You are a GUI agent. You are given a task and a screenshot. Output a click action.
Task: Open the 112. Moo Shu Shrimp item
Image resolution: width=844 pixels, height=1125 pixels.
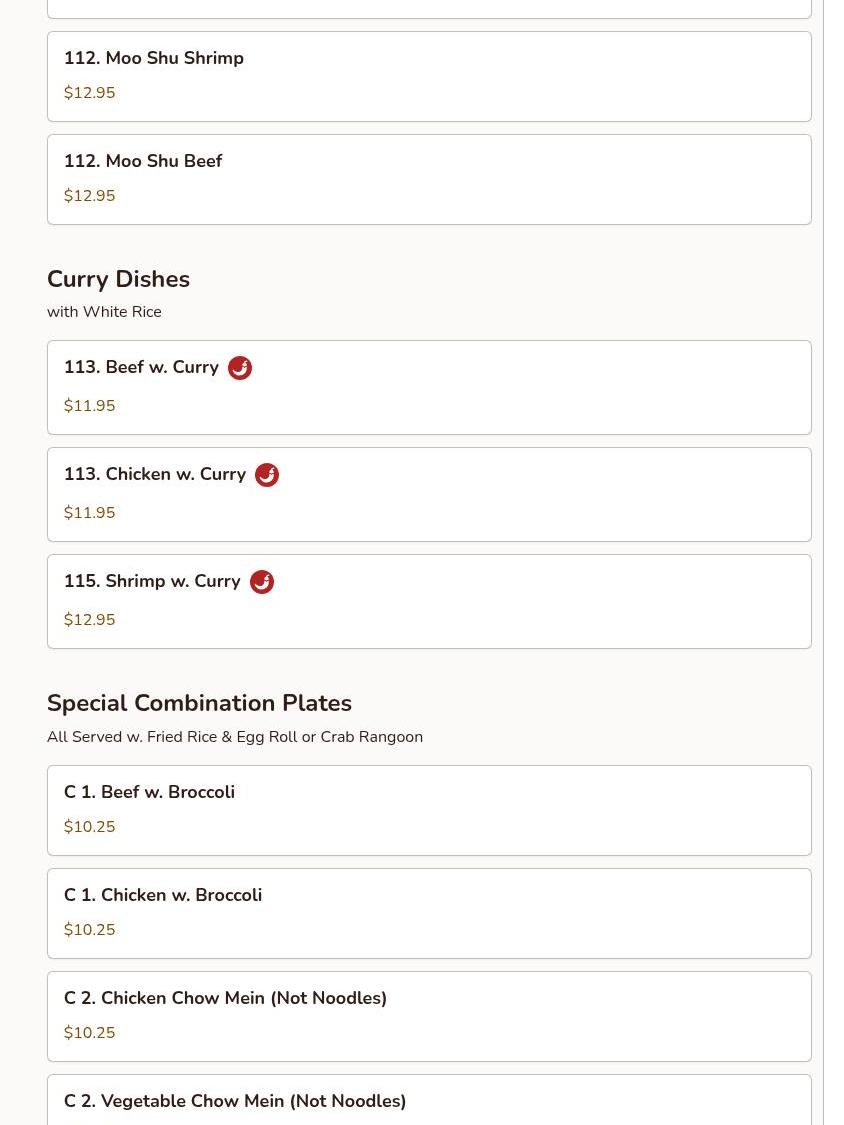[x=154, y=58]
